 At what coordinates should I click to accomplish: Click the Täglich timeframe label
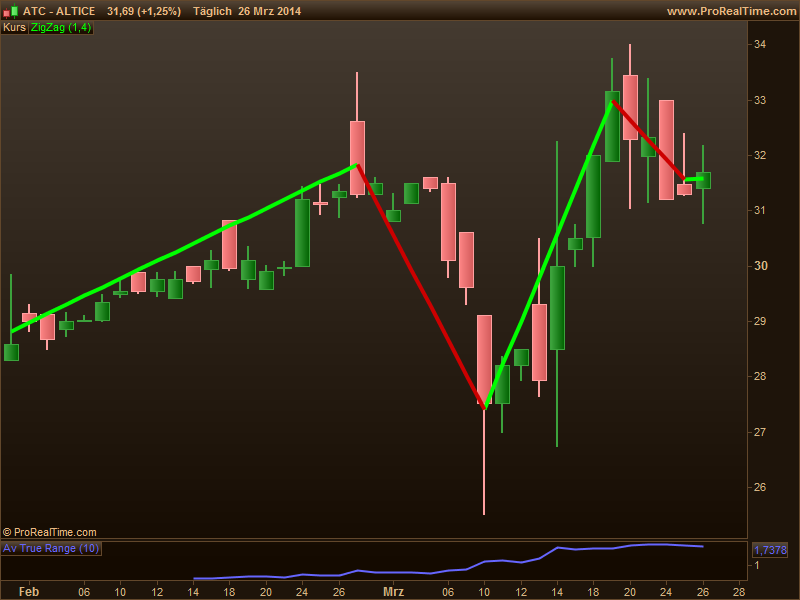(212, 11)
